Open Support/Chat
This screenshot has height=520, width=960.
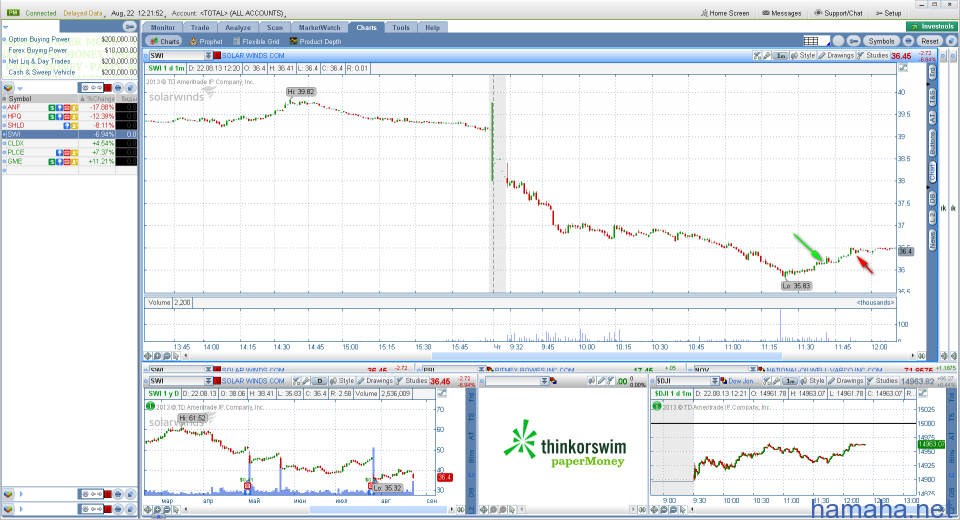(839, 13)
